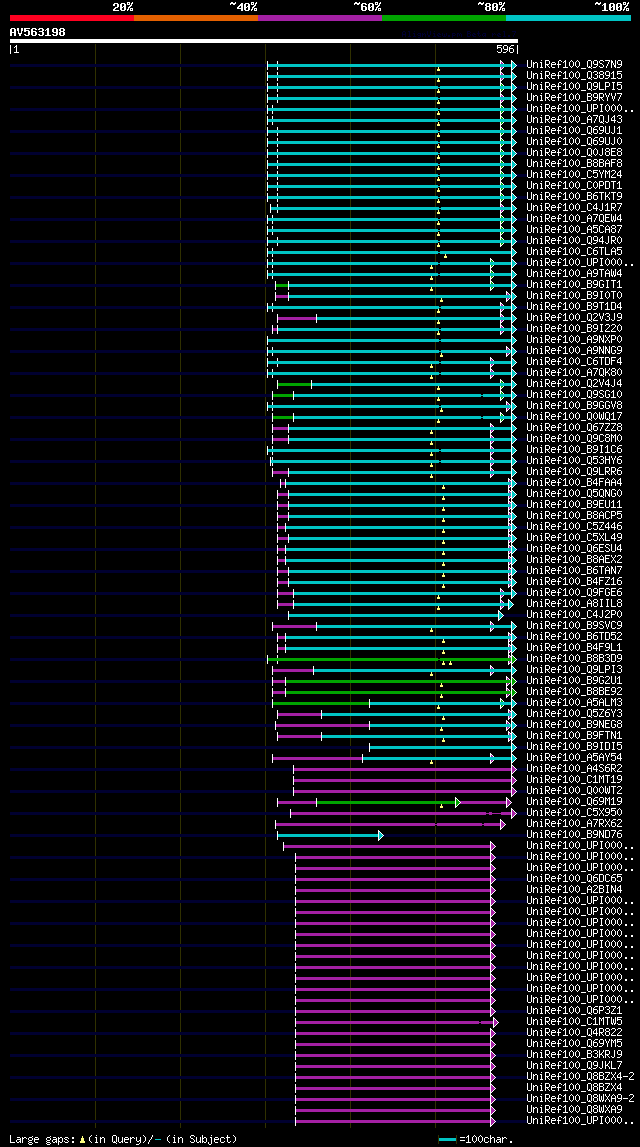Click the UniRef100_Q2V4J4 entry

[574, 383]
